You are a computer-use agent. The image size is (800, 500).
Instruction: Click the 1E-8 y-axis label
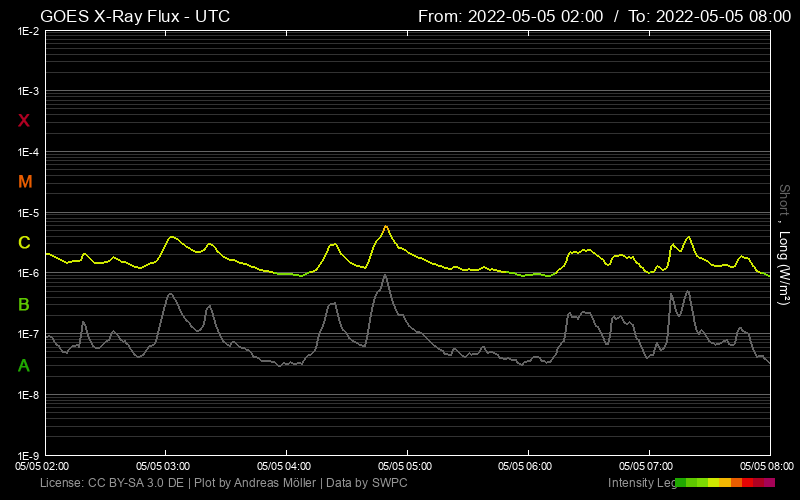click(29, 395)
